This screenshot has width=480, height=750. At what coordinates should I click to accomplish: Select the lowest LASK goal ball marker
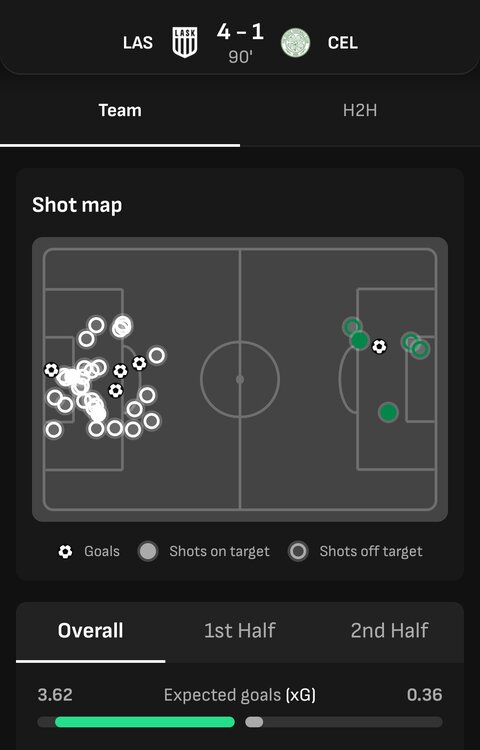pos(115,391)
